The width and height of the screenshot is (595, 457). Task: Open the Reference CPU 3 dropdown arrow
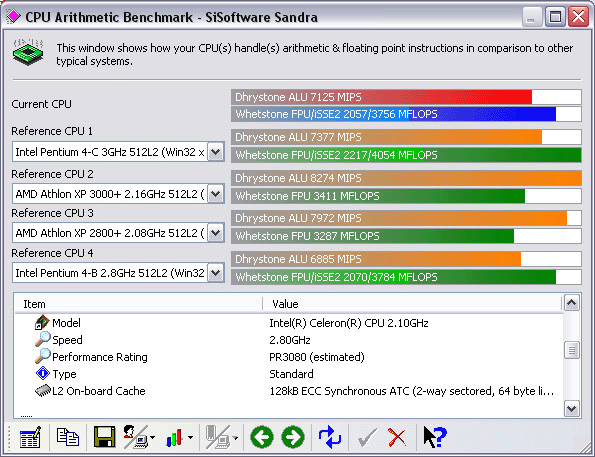point(216,233)
